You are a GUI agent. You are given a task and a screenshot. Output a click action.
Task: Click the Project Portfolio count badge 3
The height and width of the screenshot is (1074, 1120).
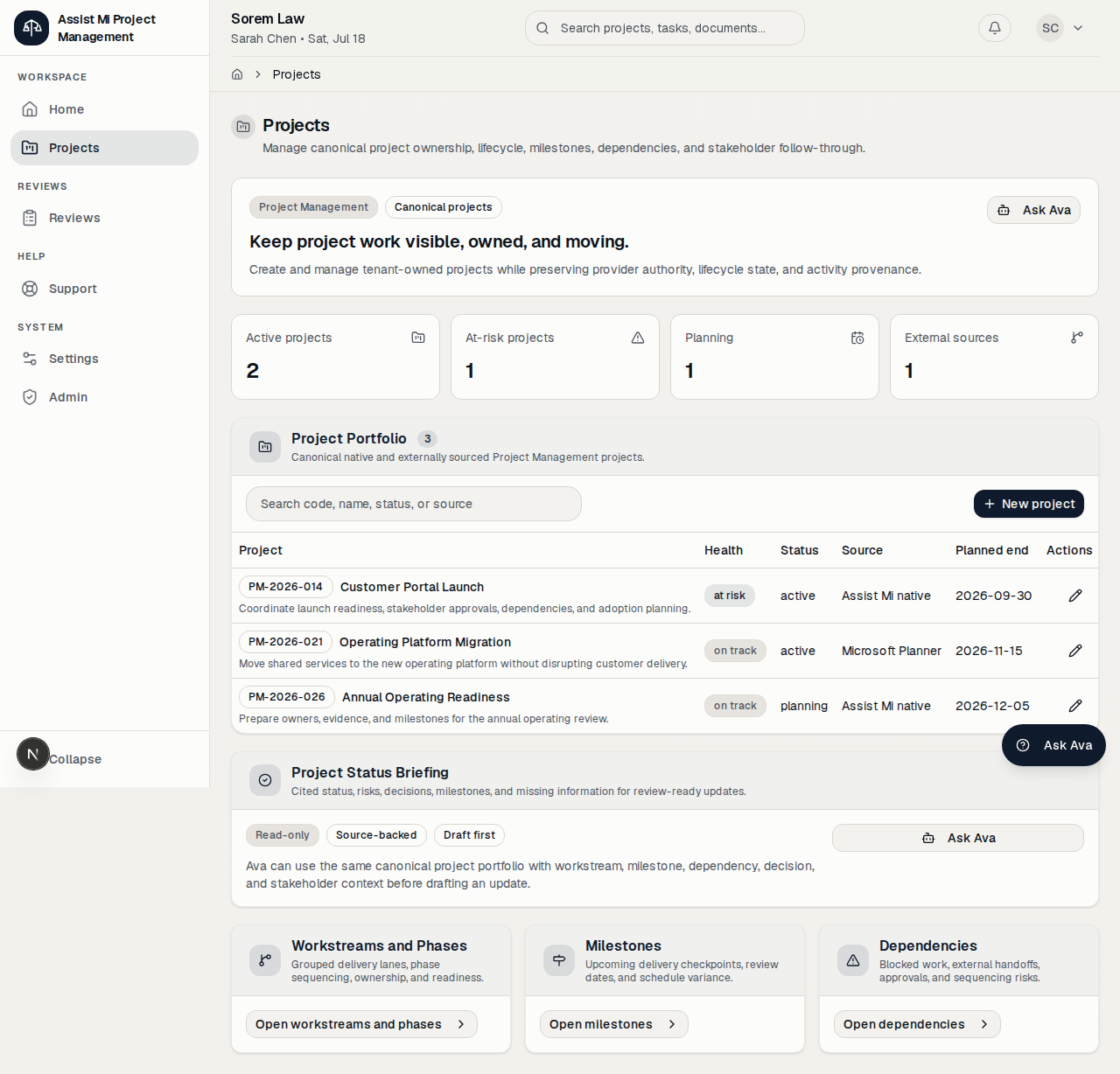click(427, 439)
